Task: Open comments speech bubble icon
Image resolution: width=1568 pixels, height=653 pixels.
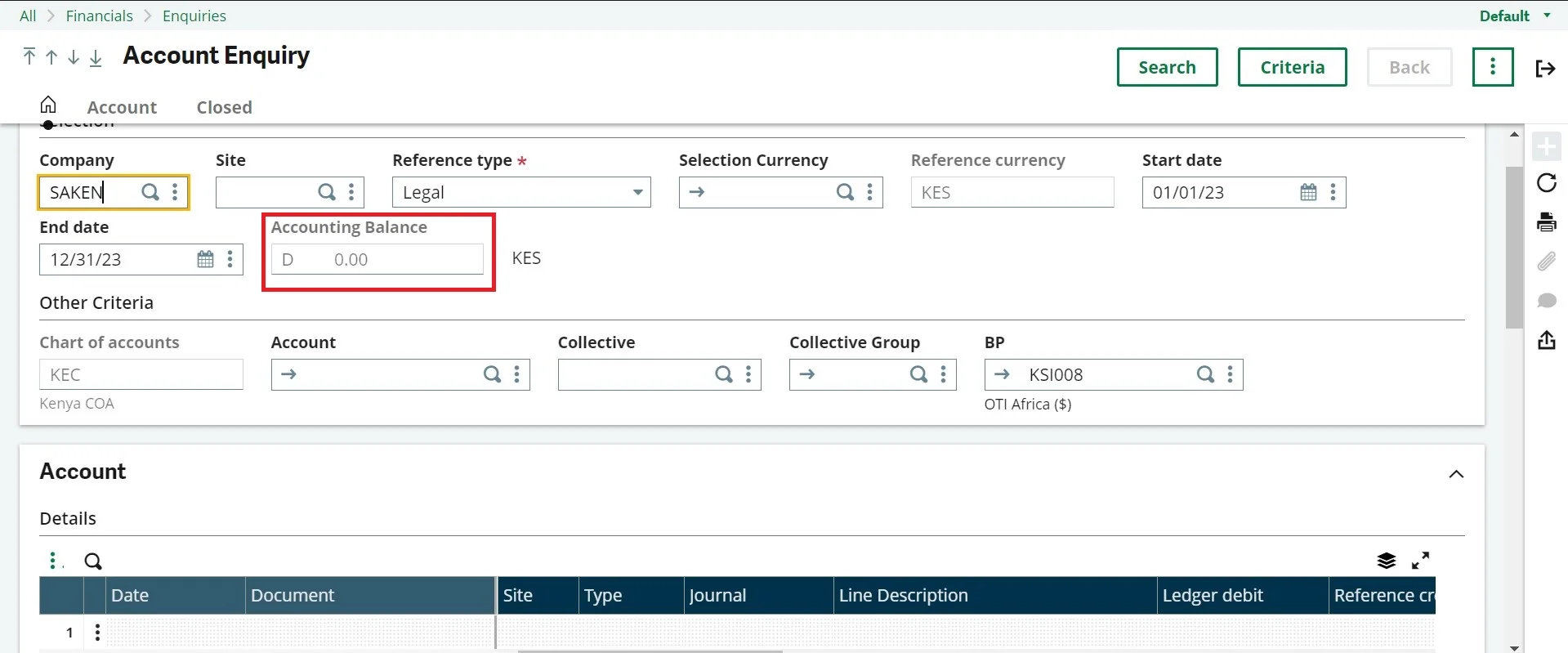Action: coord(1547,301)
